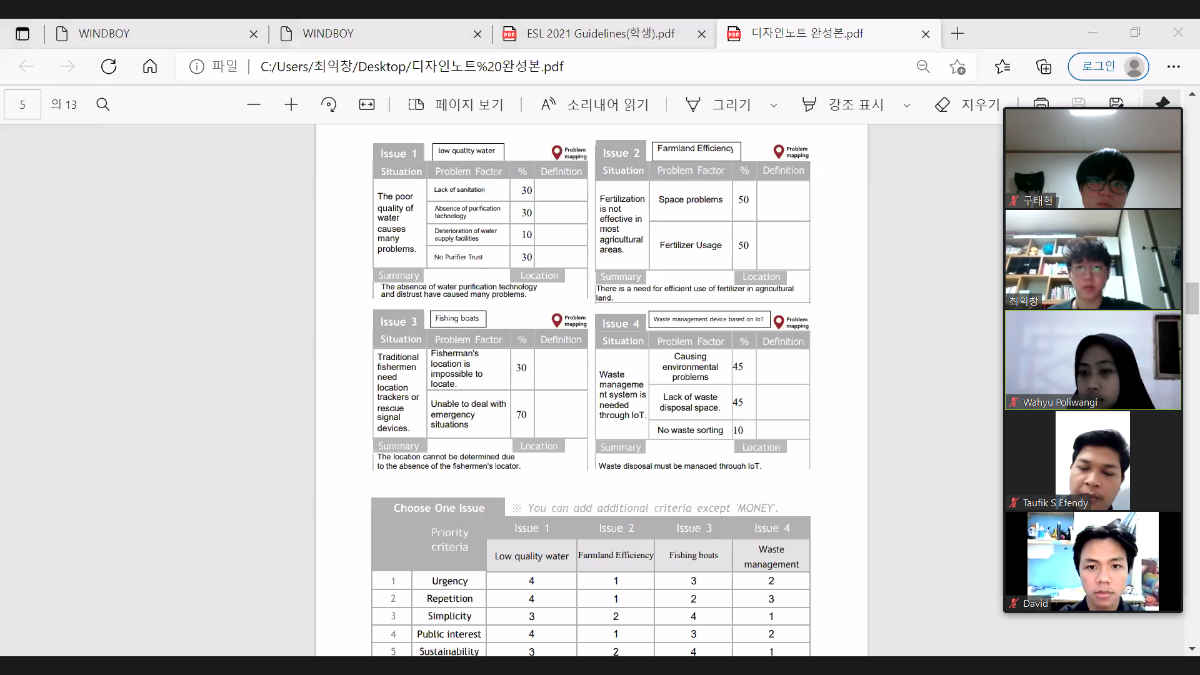Image resolution: width=1200 pixels, height=675 pixels.
Task: Click the fit-to-width icon
Action: [367, 104]
